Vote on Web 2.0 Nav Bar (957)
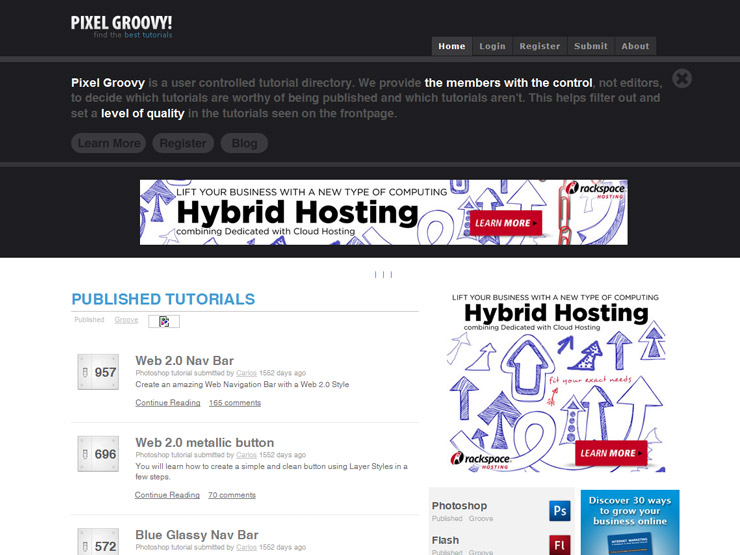The image size is (740, 555). click(98, 372)
